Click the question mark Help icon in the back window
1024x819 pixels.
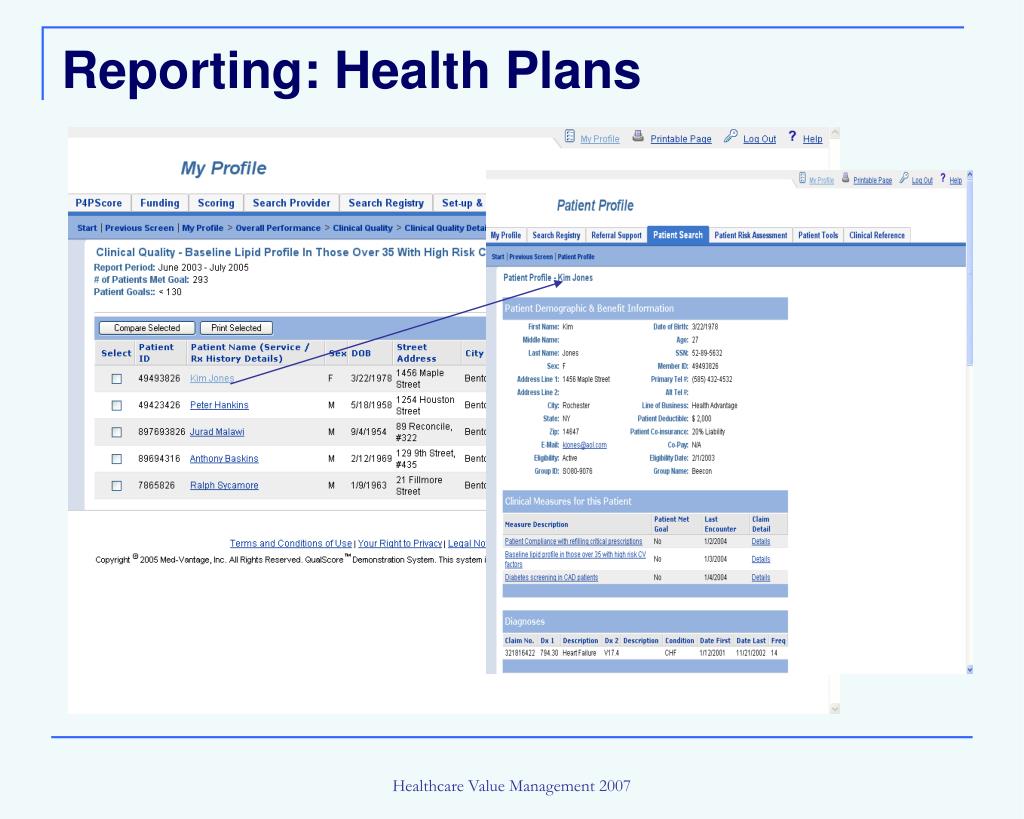792,136
